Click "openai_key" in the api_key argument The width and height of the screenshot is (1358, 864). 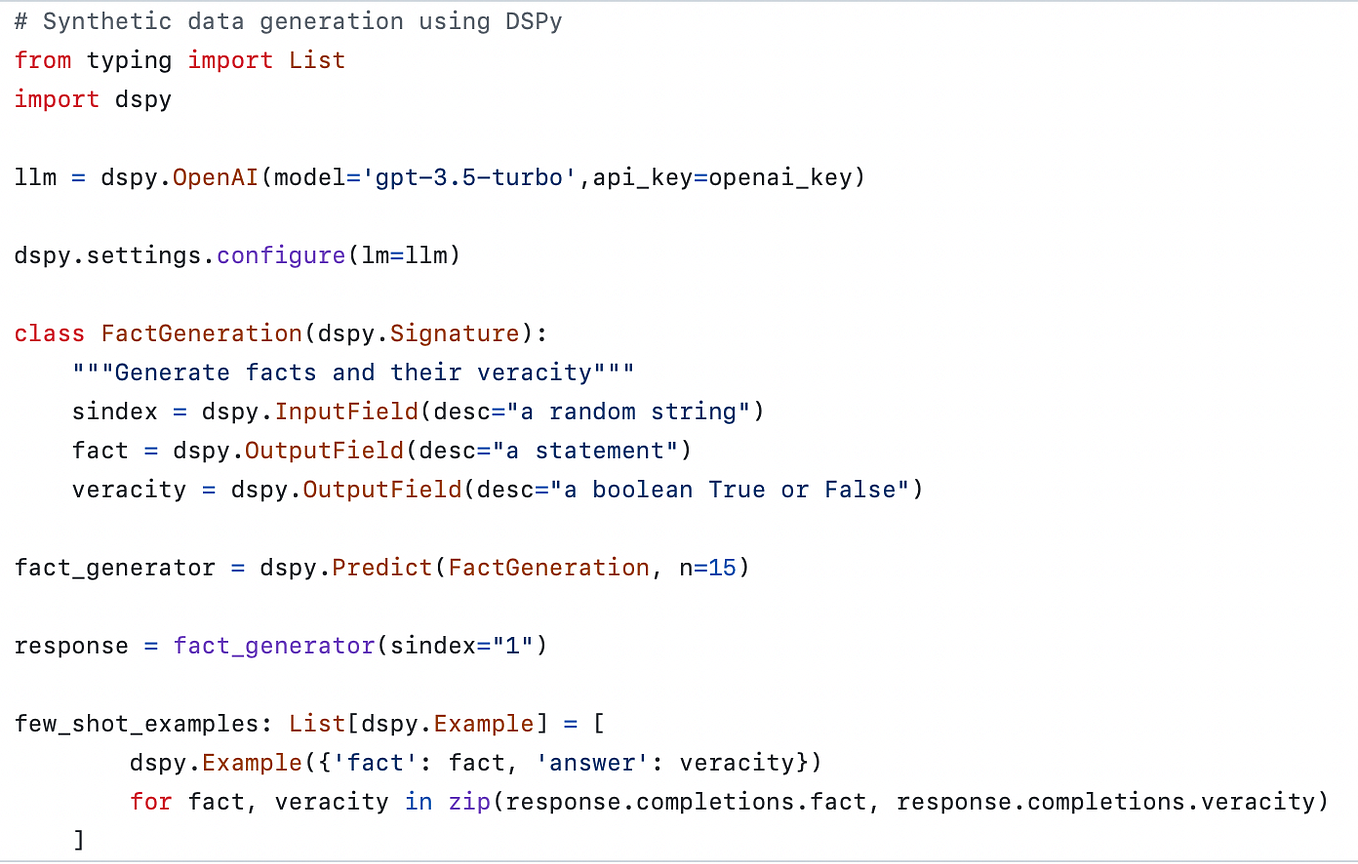(780, 178)
